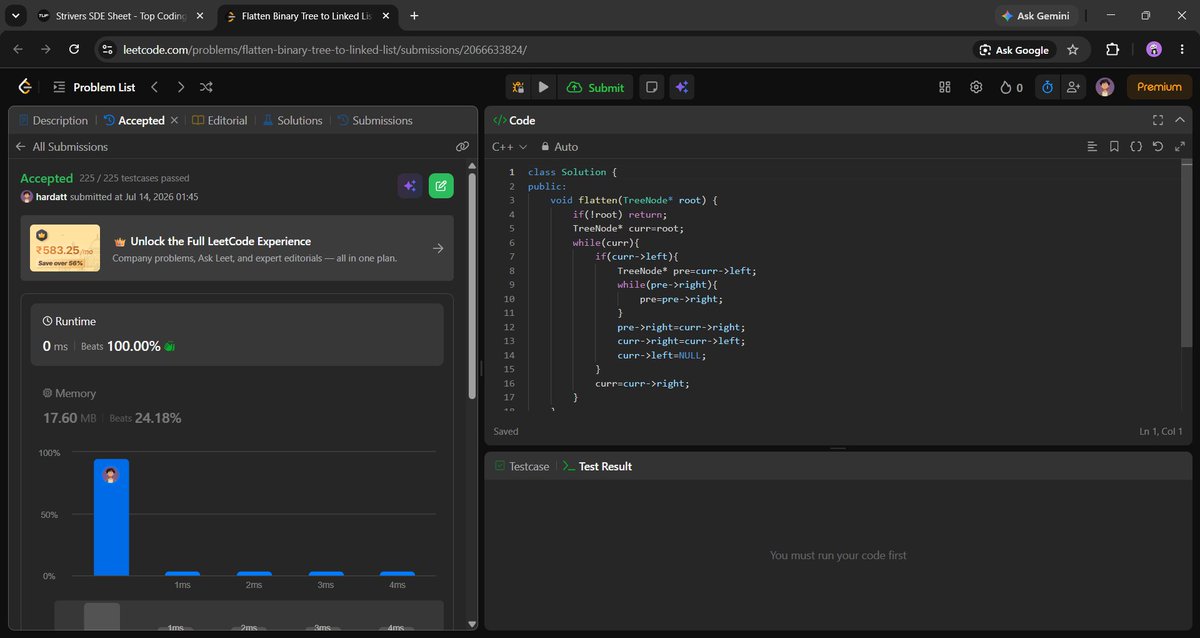Expand the editor to fullscreen arrows icon
The width and height of the screenshot is (1200, 638).
pyautogui.click(x=1180, y=146)
